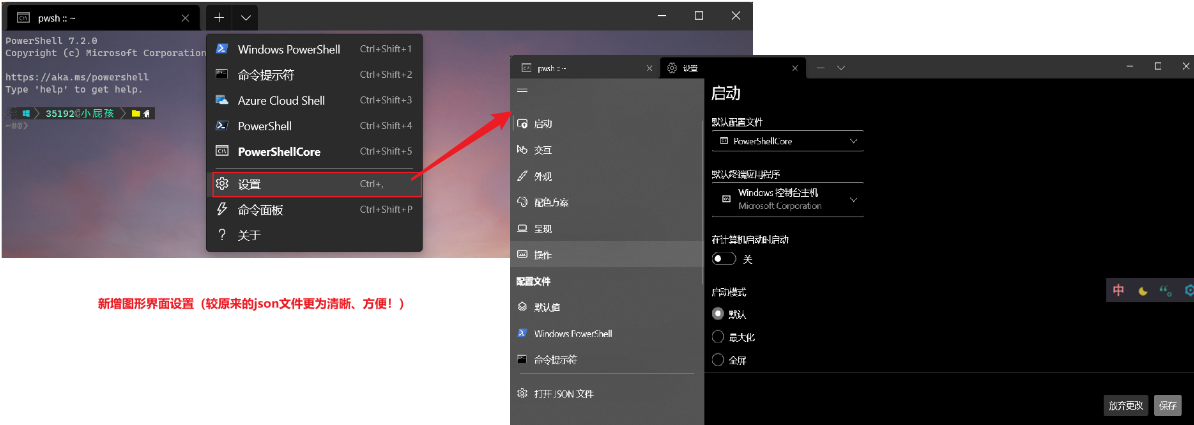Click the Windows logo in the prompt
The width and height of the screenshot is (1194, 425).
[x=26, y=113]
